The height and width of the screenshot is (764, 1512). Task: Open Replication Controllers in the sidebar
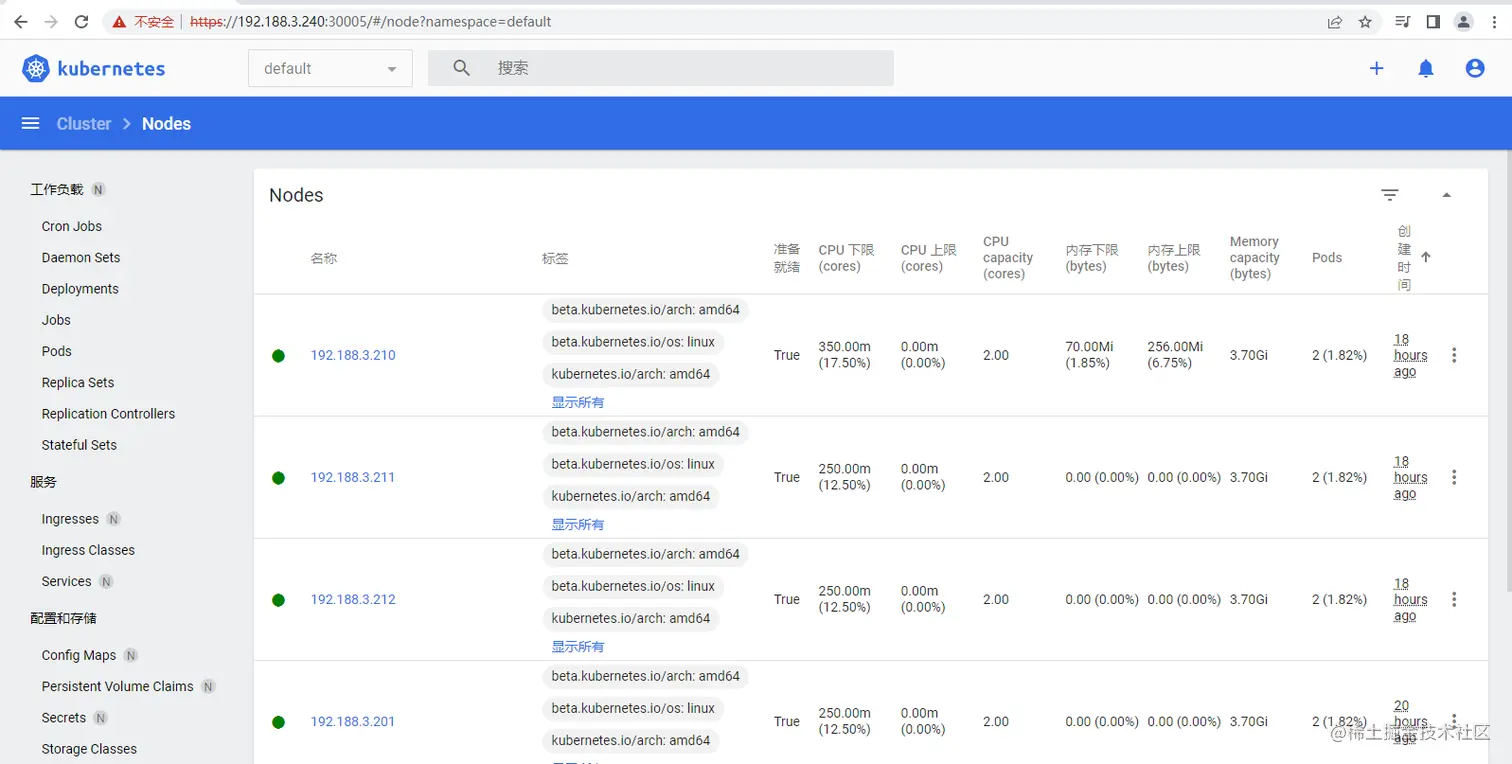coord(108,413)
